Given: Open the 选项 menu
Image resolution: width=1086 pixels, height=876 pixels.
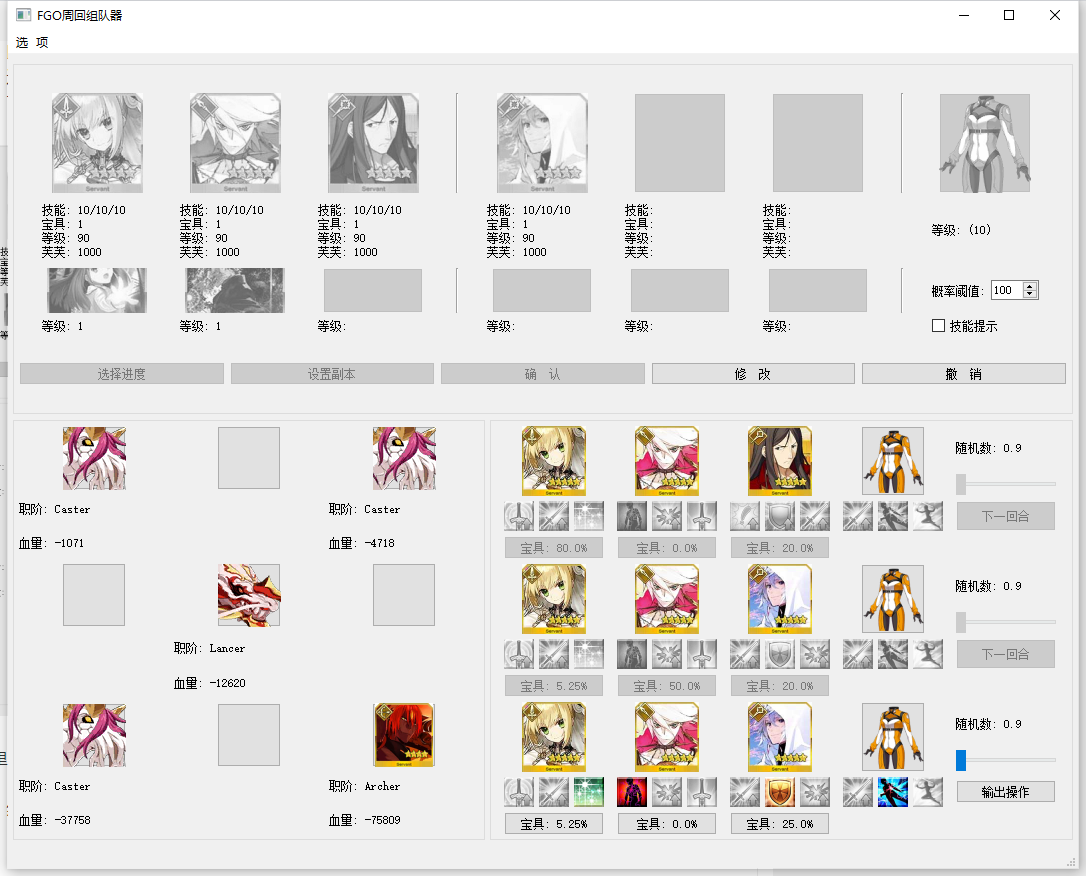Looking at the screenshot, I should (32, 42).
